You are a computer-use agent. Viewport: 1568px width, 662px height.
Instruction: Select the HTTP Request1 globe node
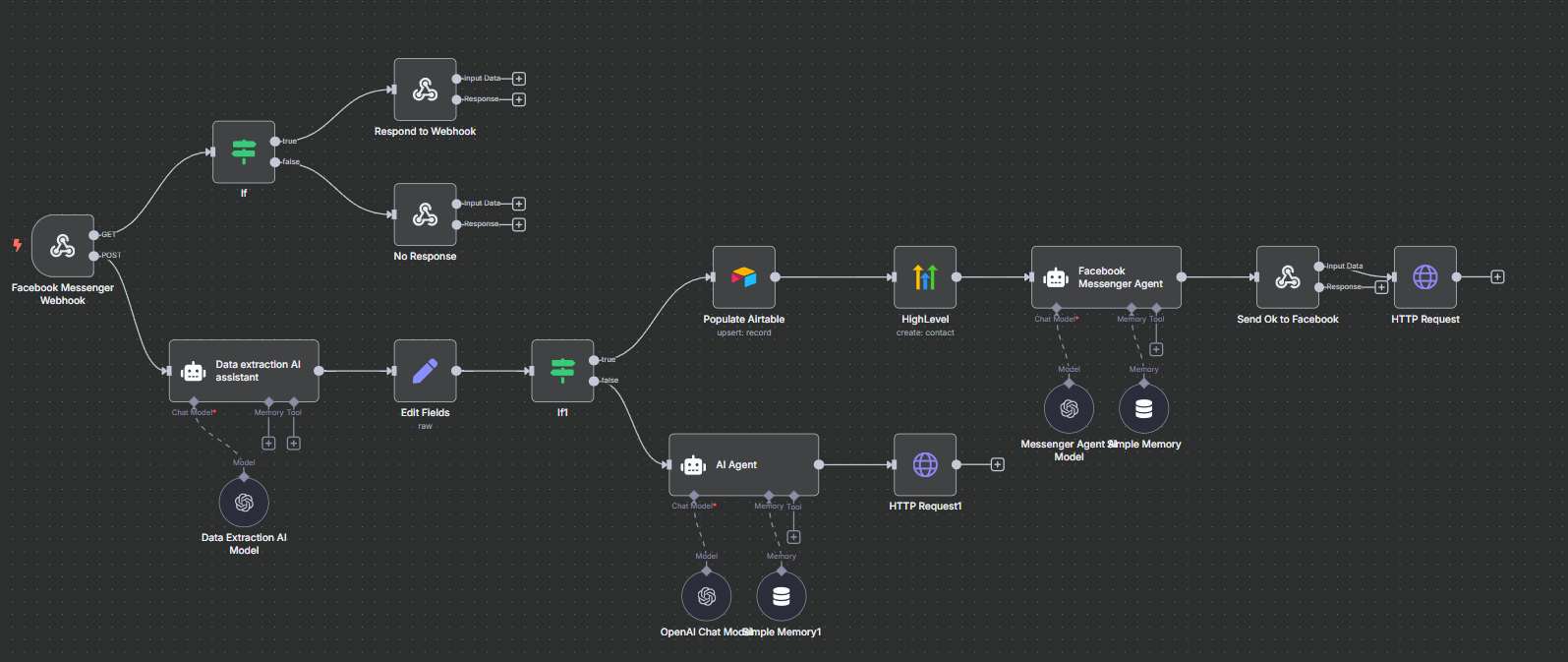click(925, 464)
